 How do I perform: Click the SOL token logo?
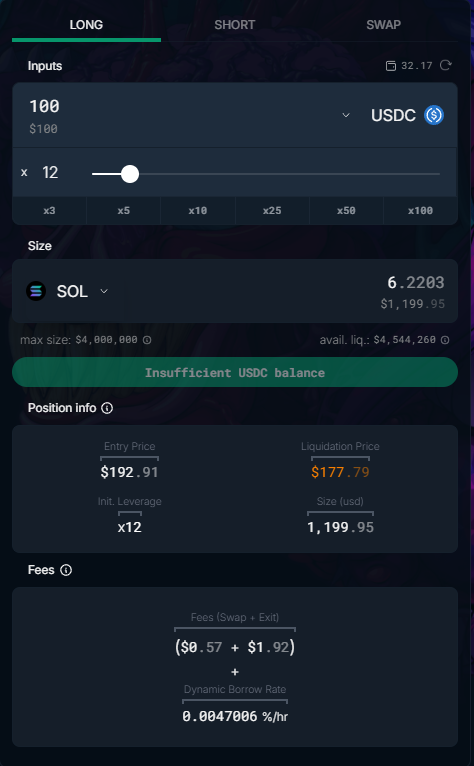[36, 291]
